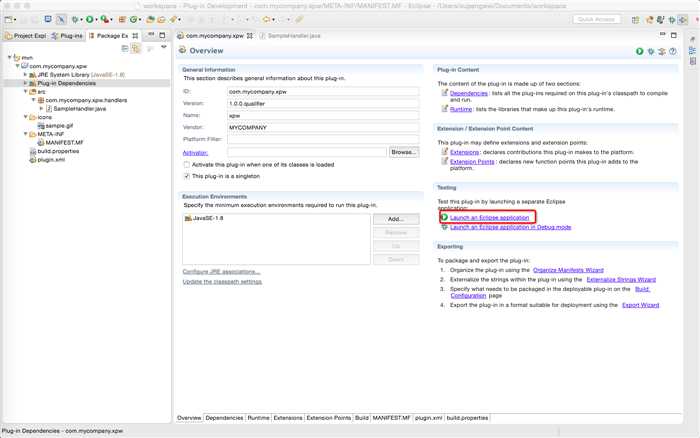Open the Extension Points tab
The height and width of the screenshot is (438, 700).
tap(329, 418)
